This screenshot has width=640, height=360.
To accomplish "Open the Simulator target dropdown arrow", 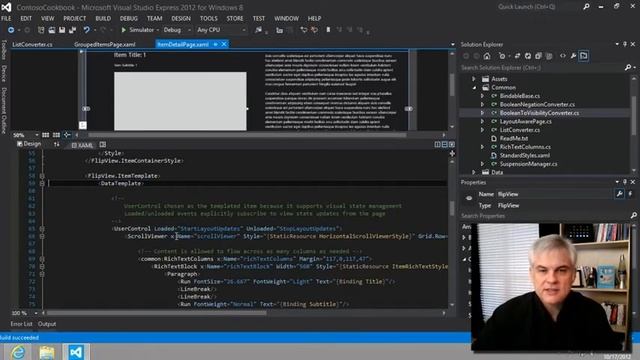I will 158,30.
